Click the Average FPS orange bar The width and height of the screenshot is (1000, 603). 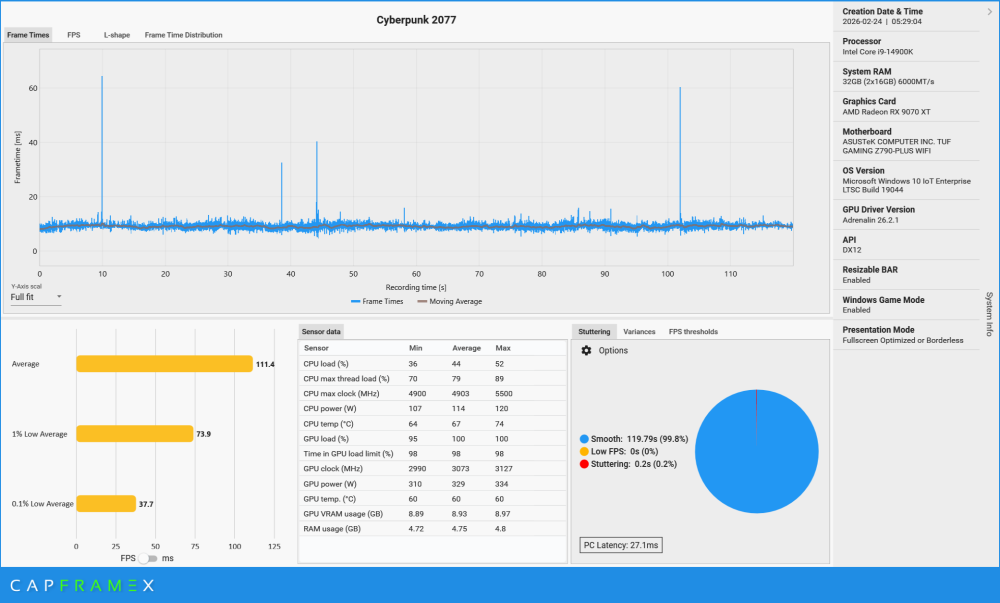pyautogui.click(x=164, y=364)
